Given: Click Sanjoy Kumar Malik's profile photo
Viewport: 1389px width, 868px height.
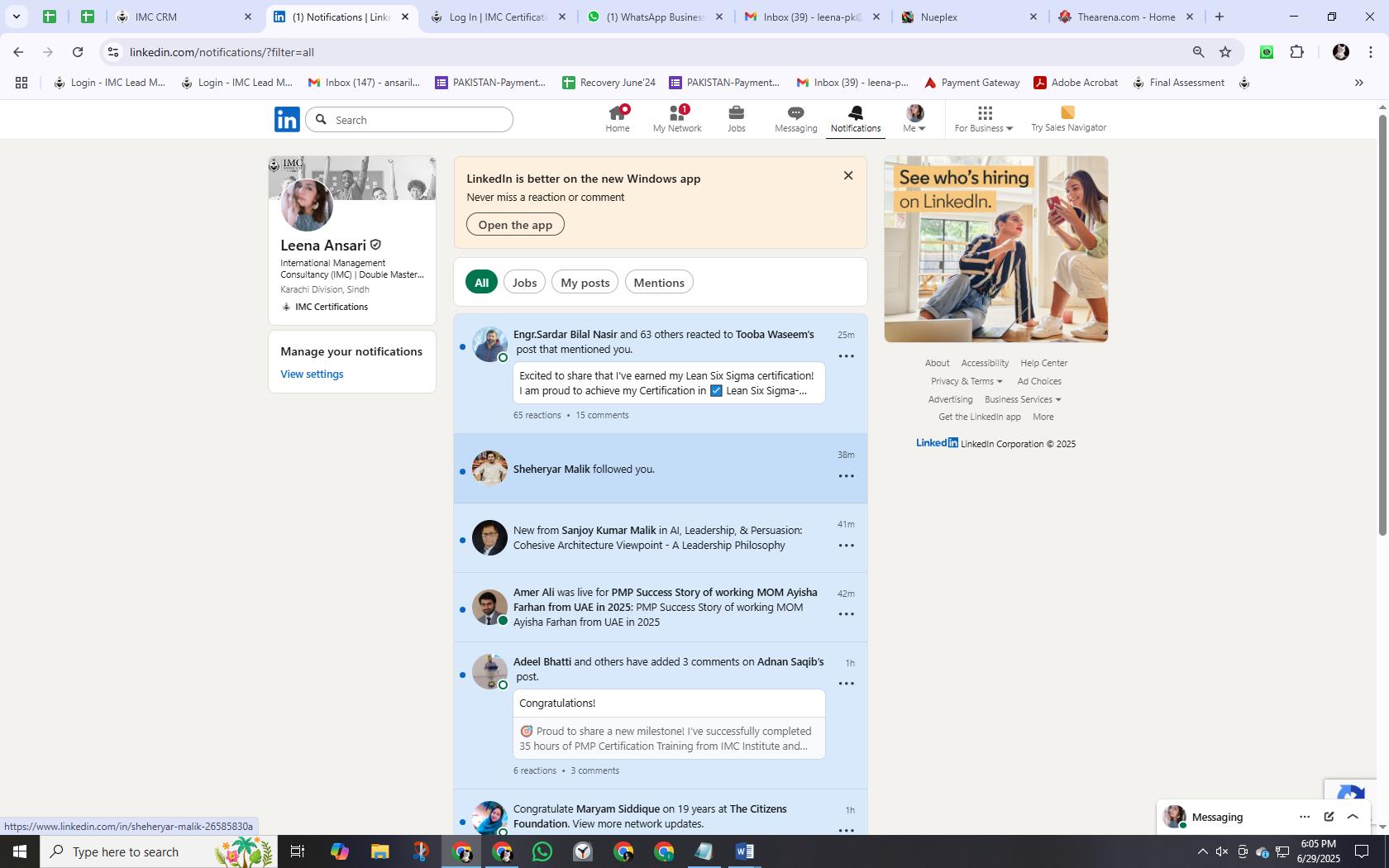Looking at the screenshot, I should click(489, 537).
